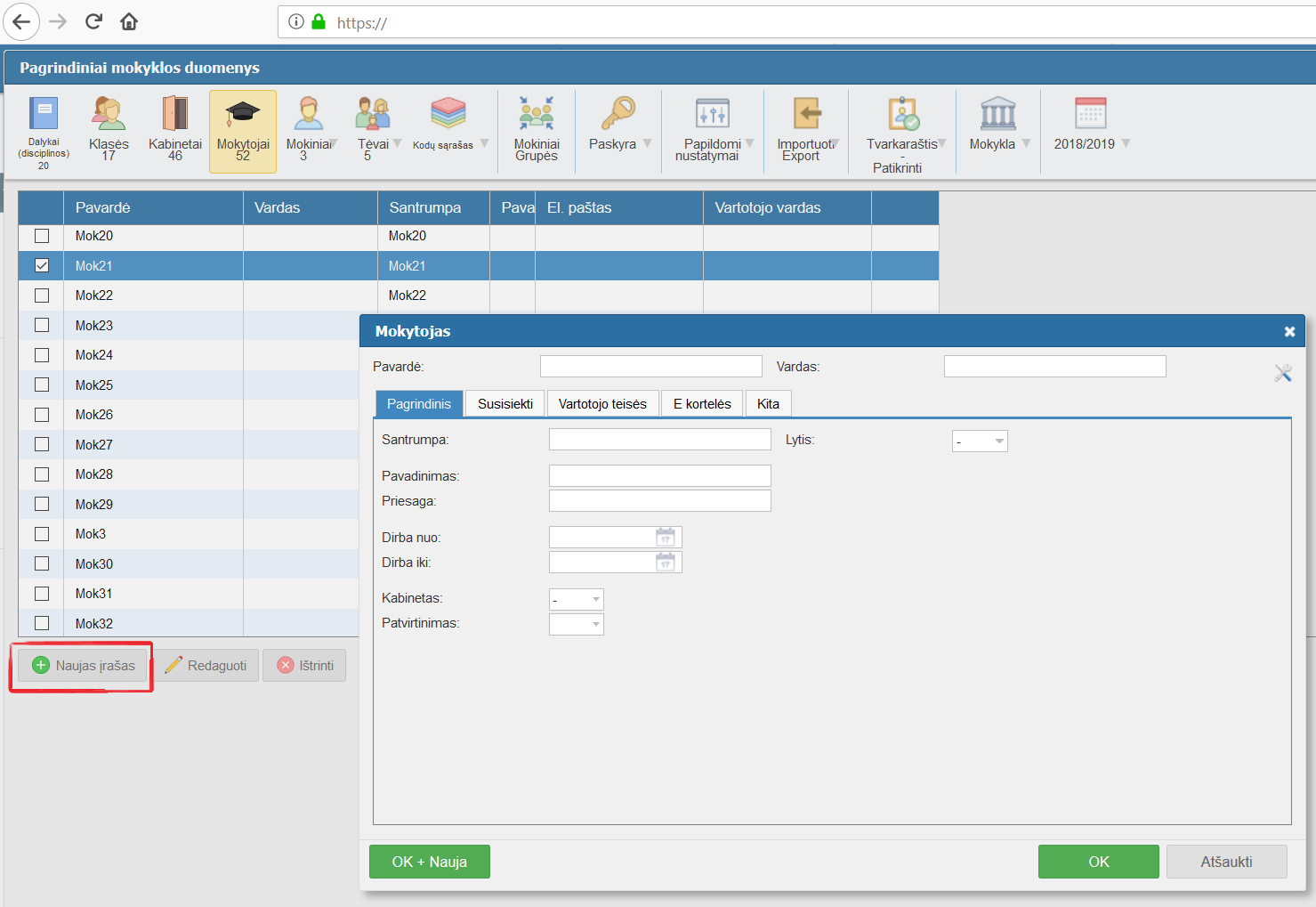
Task: Expand the Patvirtinimas dropdown
Action: click(x=577, y=625)
